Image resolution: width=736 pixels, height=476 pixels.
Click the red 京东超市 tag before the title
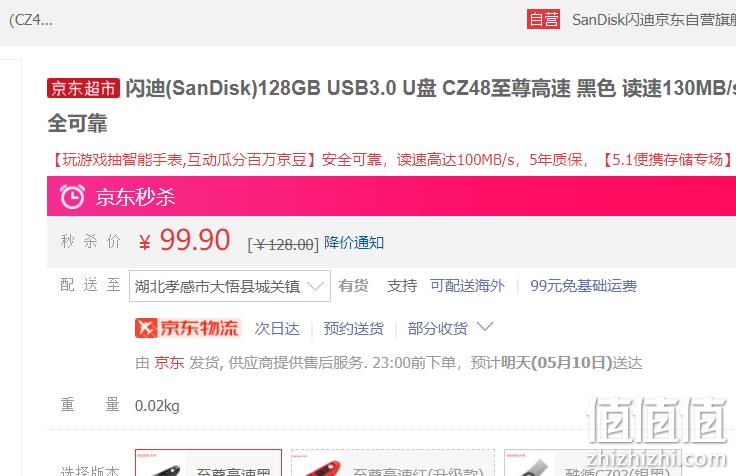(83, 88)
